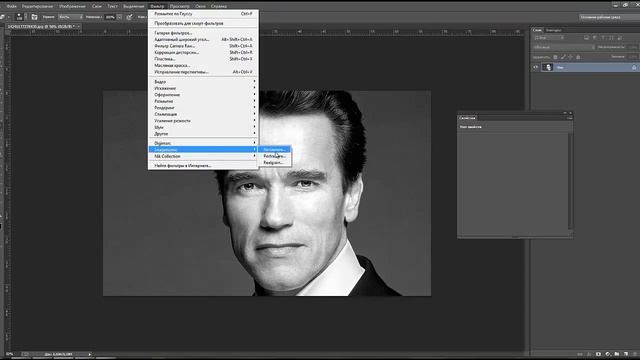Select the open .jpg document tab
This screenshot has width=640, height=360.
point(42,27)
